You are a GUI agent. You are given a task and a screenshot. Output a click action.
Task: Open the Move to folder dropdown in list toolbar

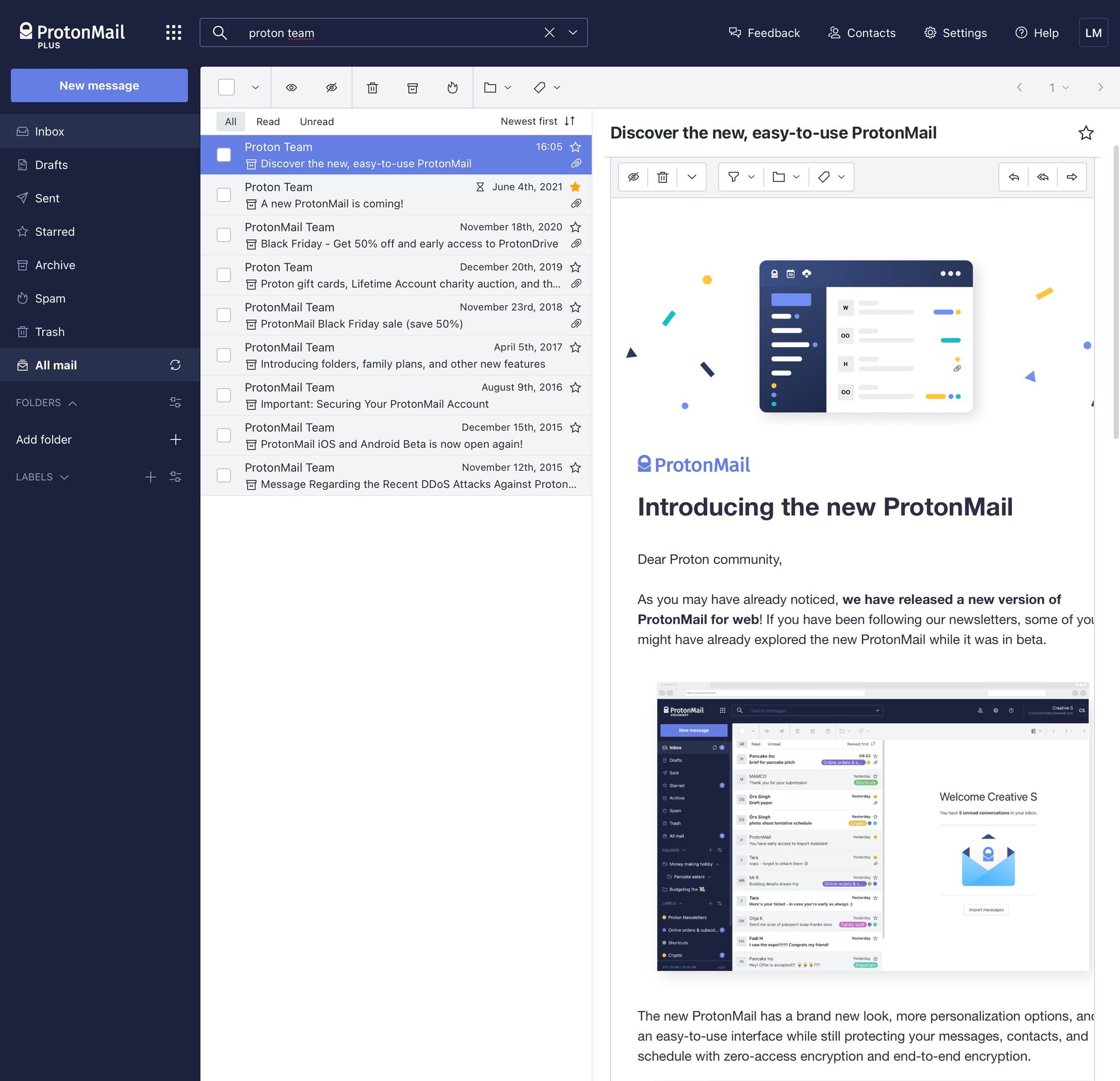(x=497, y=87)
